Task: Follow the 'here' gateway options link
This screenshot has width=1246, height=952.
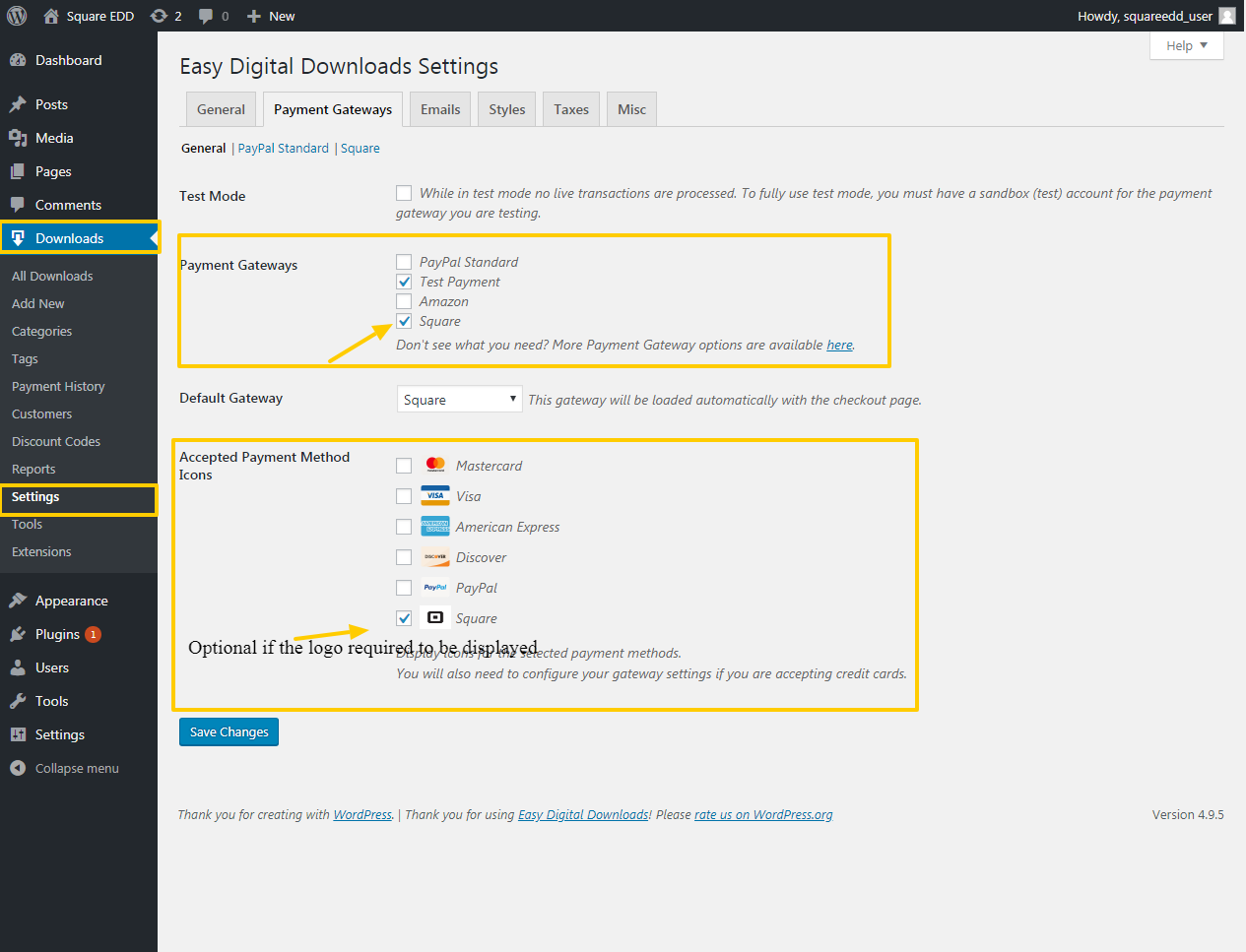Action: pos(839,345)
